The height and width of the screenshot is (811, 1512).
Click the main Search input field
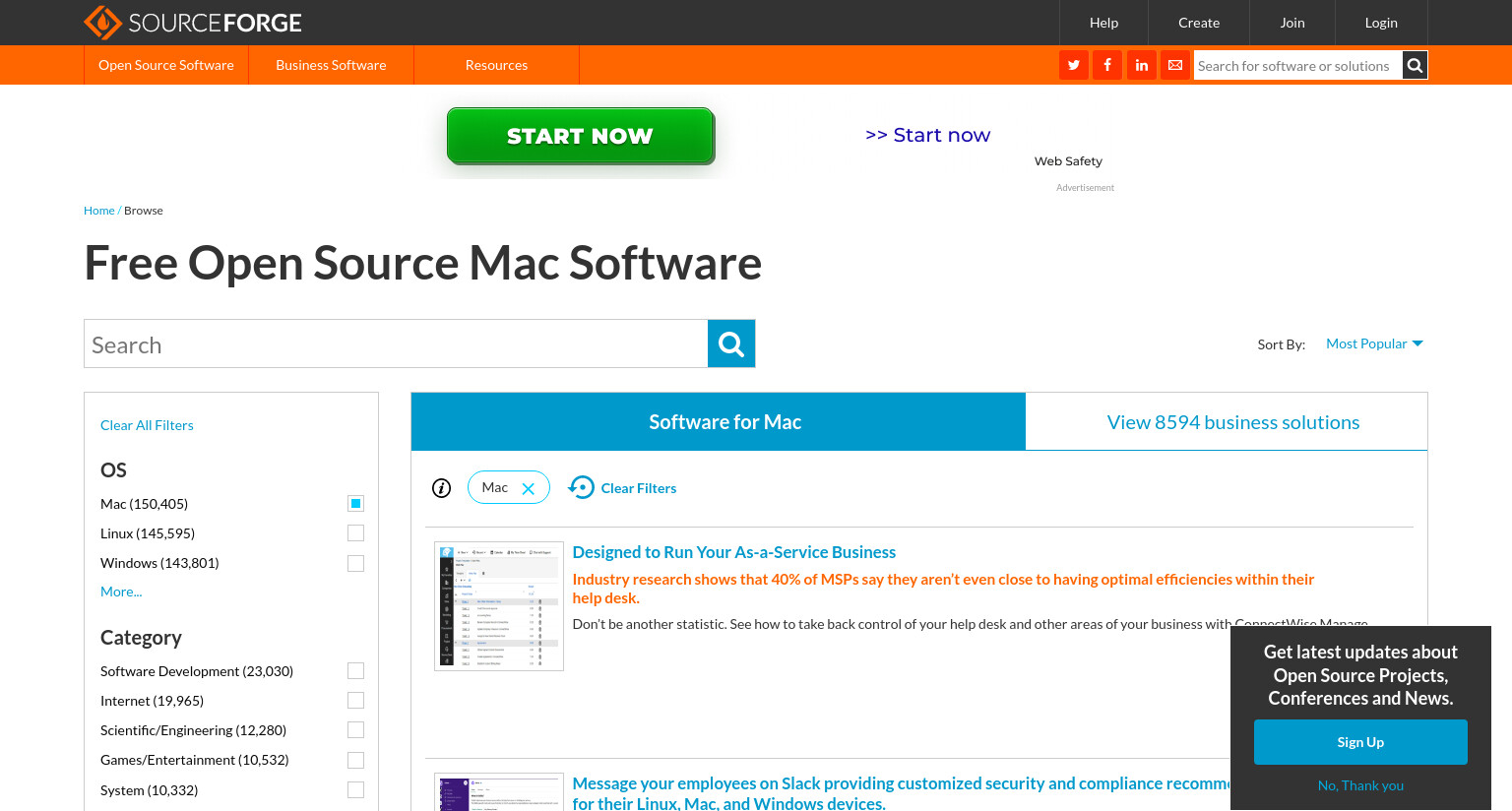[396, 343]
